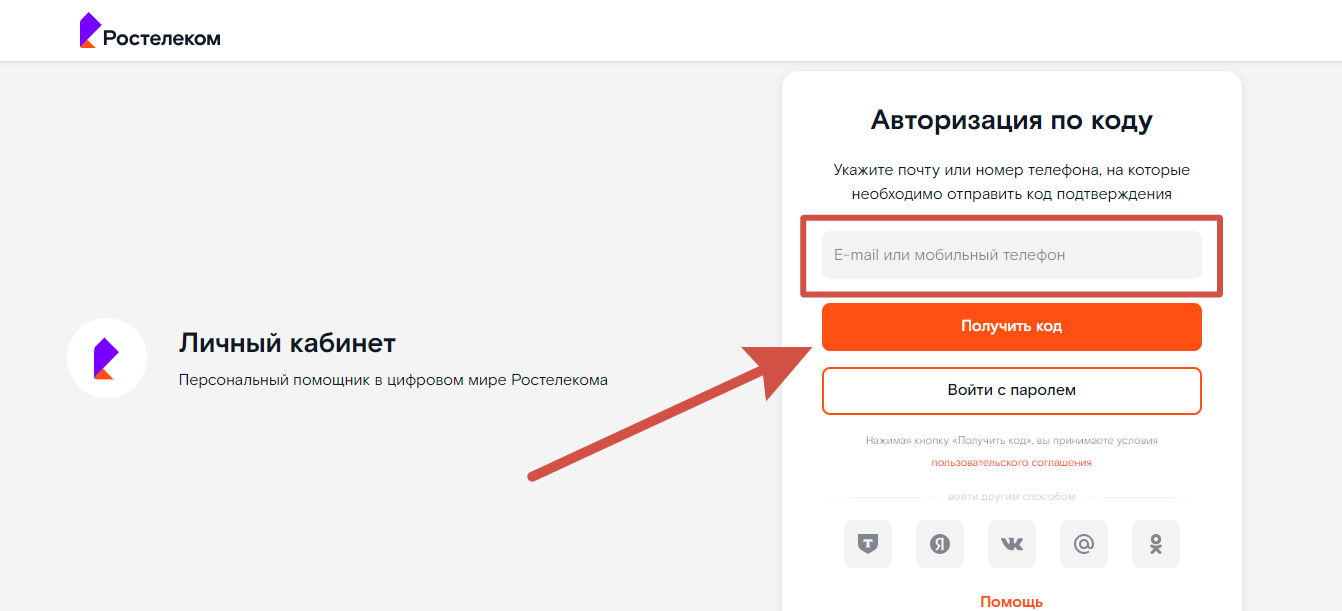The height and width of the screenshot is (611, 1342).
Task: Open the пользовательского соглашения link
Action: 1011,463
